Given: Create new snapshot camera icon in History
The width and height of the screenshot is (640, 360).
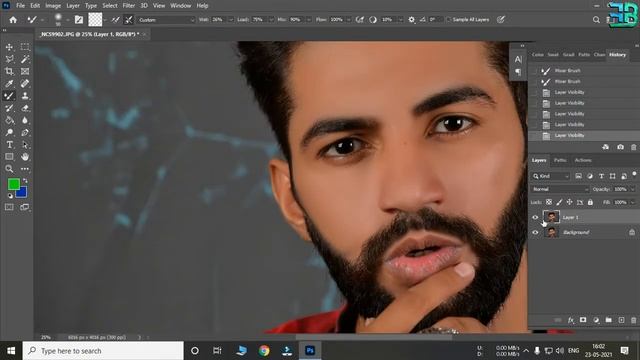Looking at the screenshot, I should (x=620, y=147).
